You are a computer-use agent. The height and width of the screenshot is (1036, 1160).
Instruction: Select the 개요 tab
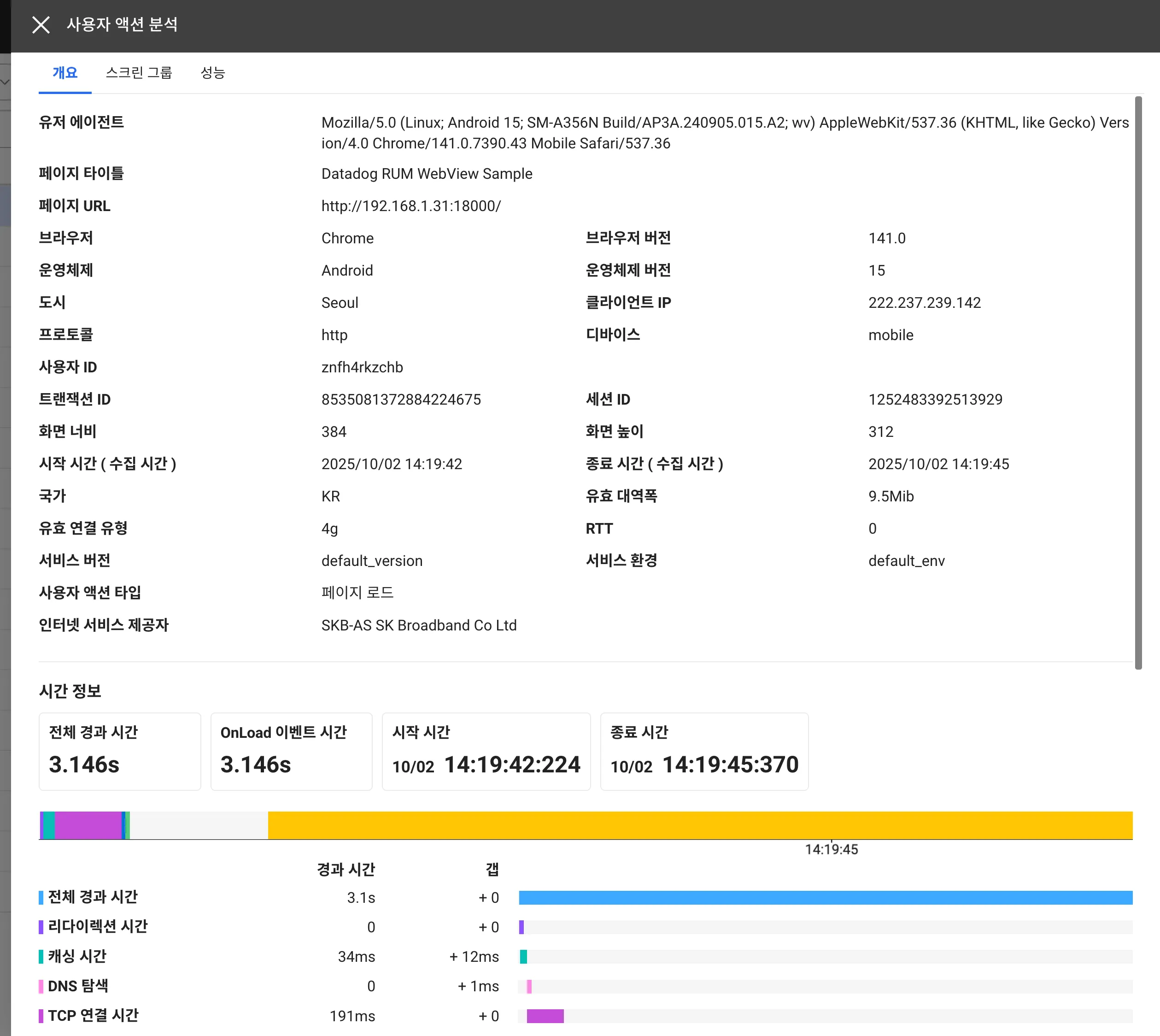[x=65, y=73]
